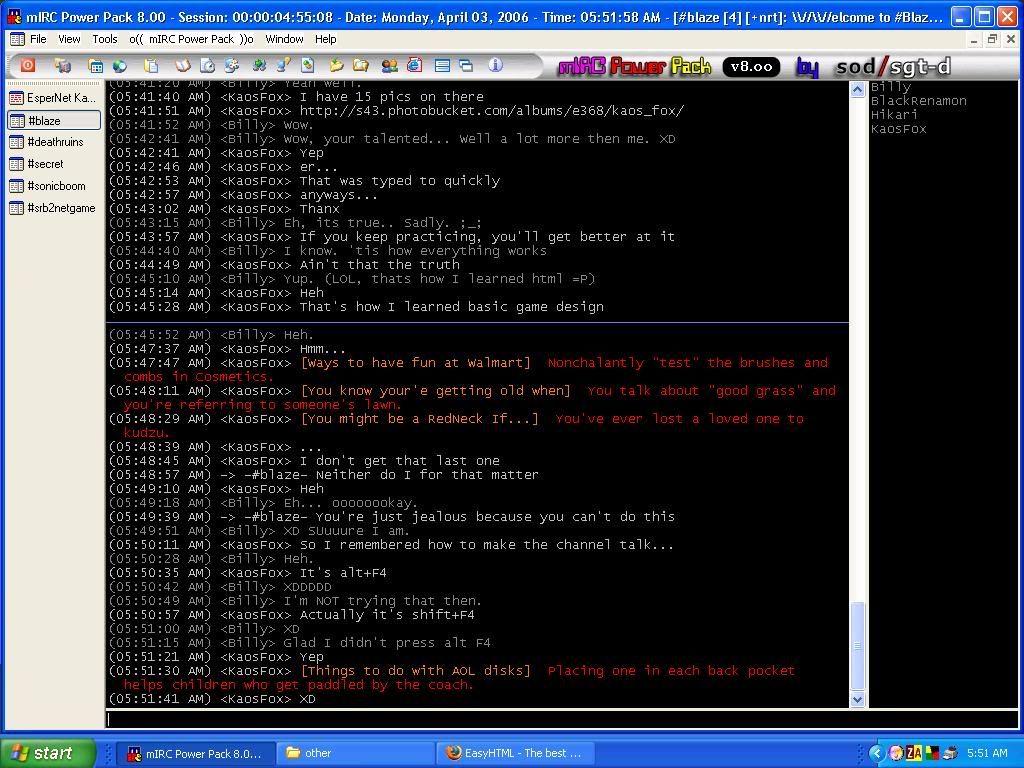Click the disc and palette toolbar icon
1024x768 pixels.
(x=231, y=65)
